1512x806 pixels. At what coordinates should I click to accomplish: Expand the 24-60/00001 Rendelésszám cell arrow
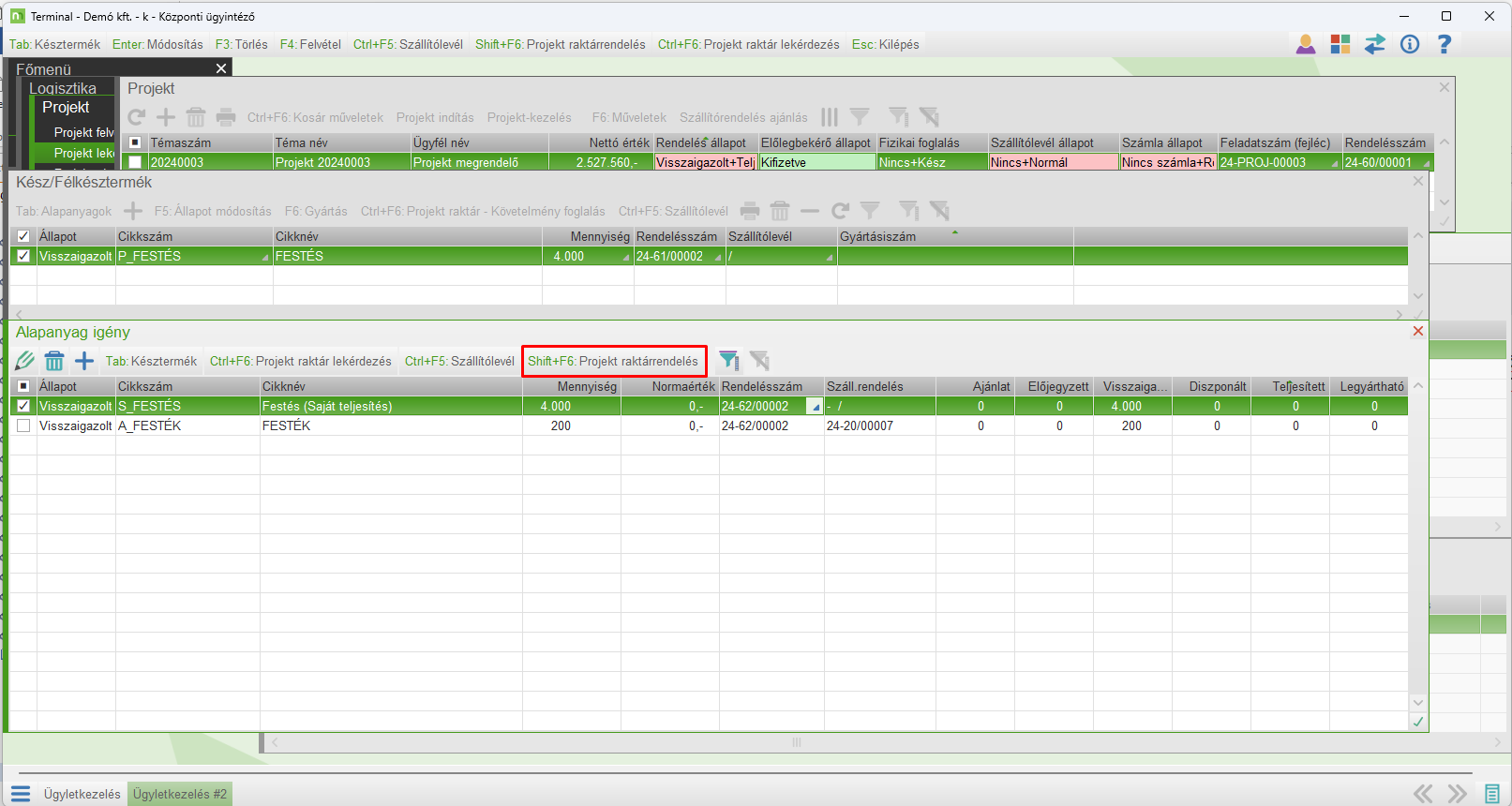click(x=1427, y=164)
